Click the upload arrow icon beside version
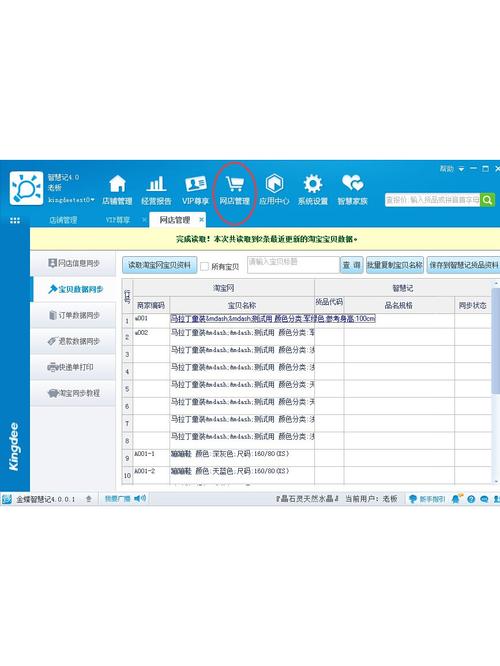 [x=88, y=499]
